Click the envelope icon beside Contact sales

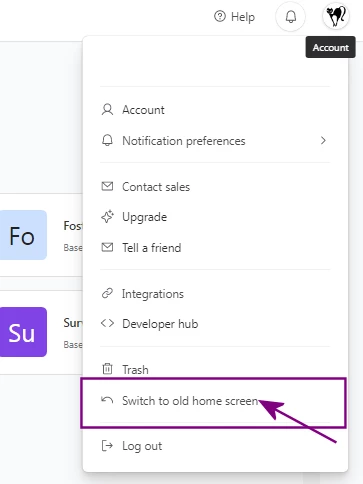click(107, 186)
